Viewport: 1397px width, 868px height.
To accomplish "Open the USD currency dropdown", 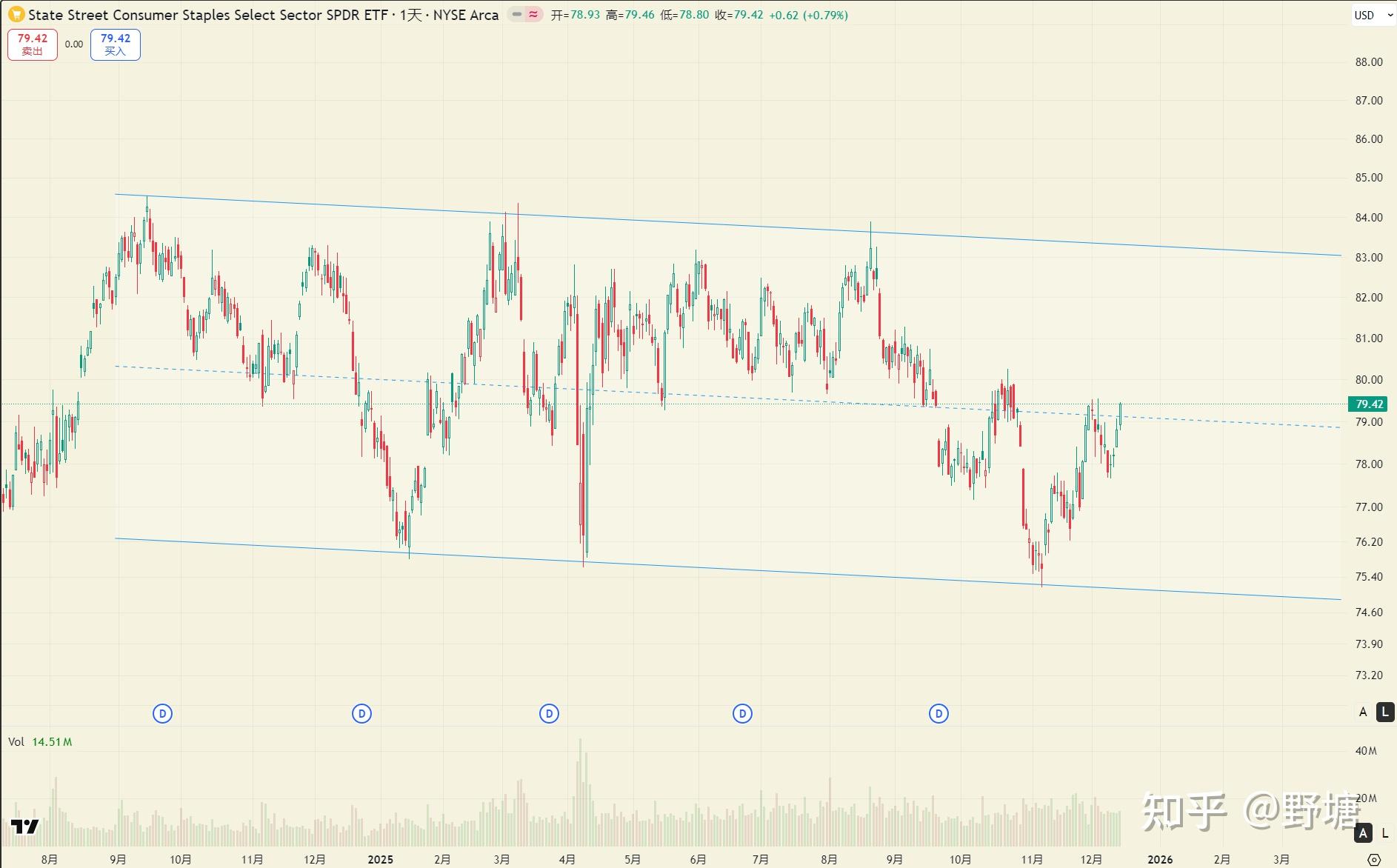I will 1373,15.
